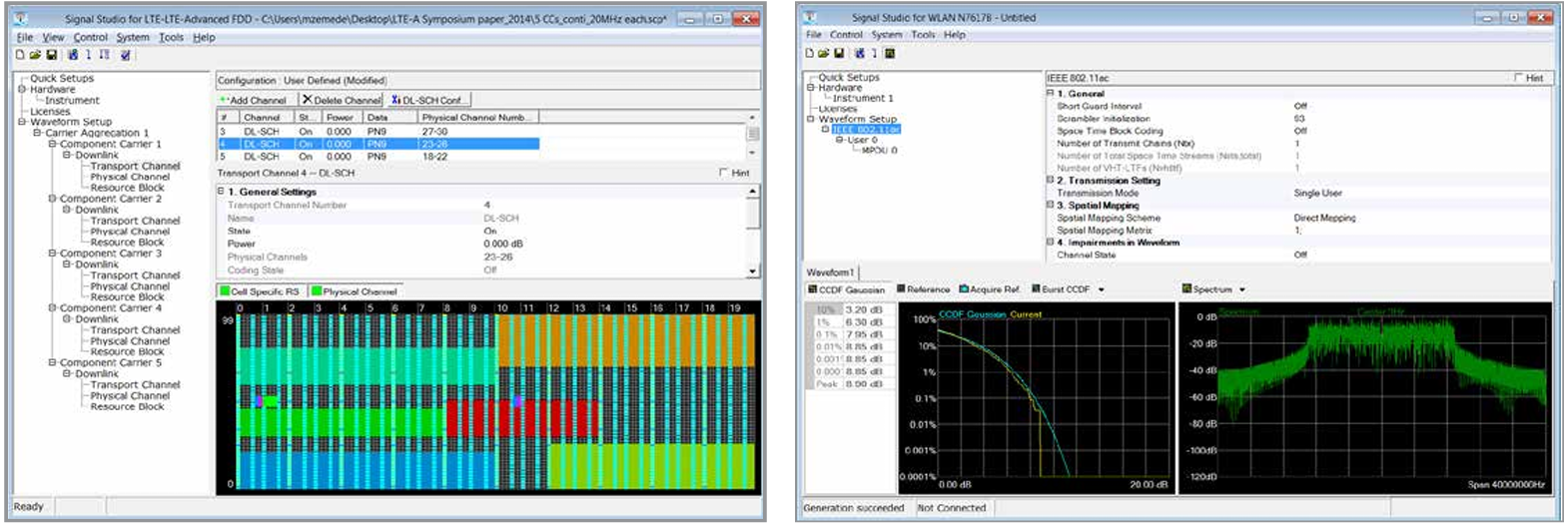Open the Control menu in the WLAN window

(x=846, y=35)
